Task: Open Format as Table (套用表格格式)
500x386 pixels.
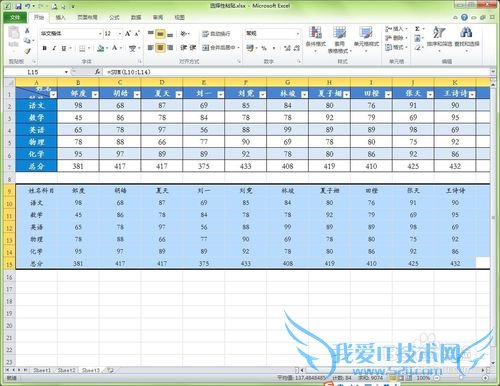Action: point(339,40)
